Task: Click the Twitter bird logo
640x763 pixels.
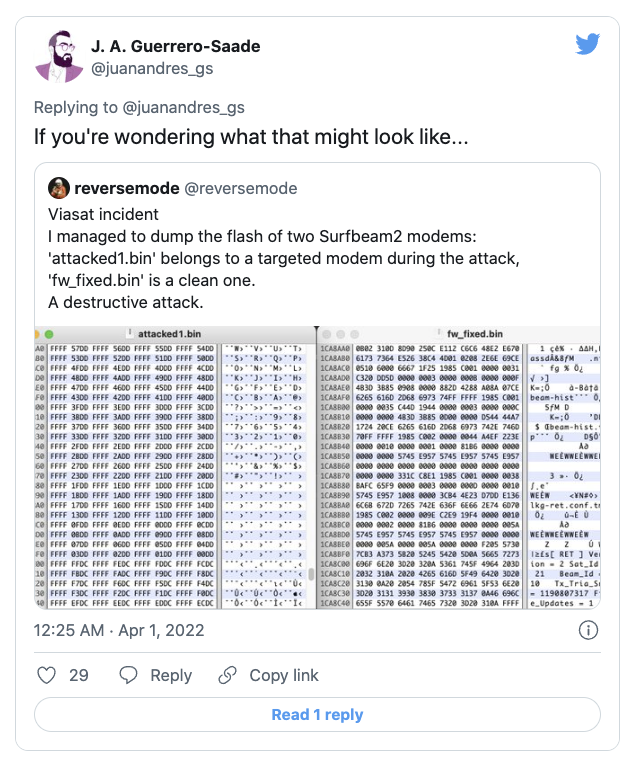Action: pos(587,44)
